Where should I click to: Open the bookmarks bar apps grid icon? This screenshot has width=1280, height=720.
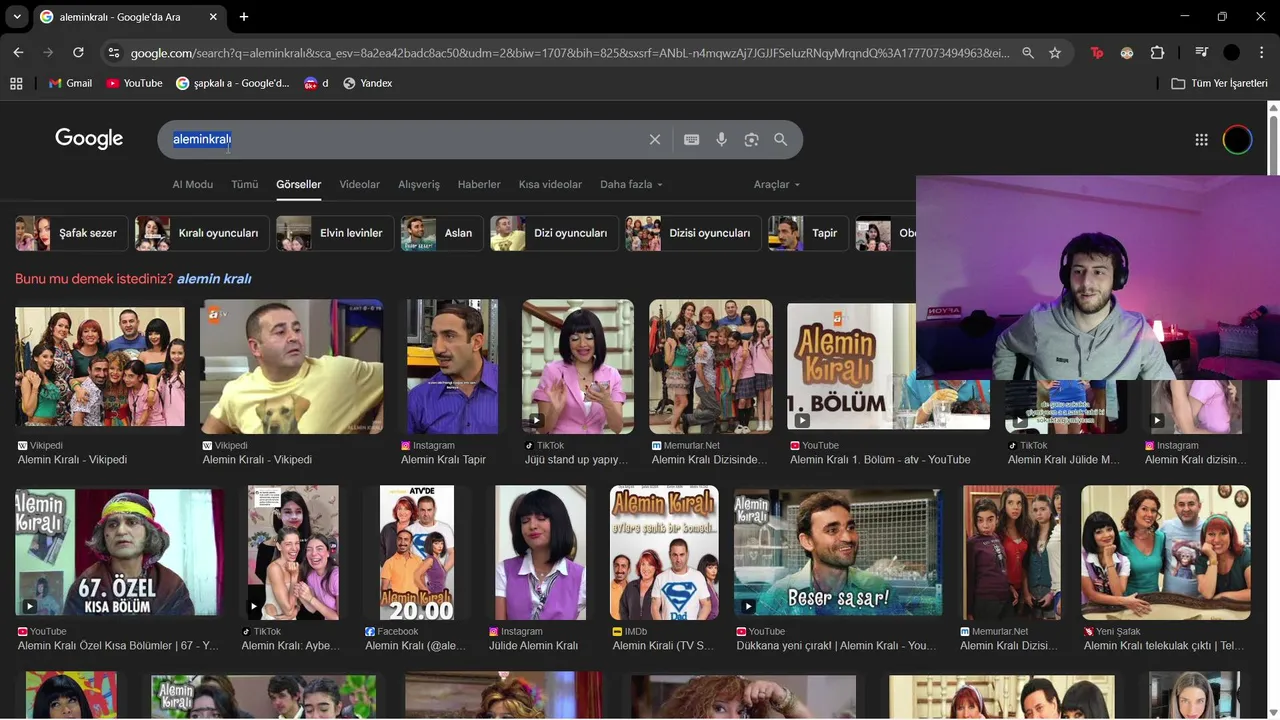[x=16, y=83]
